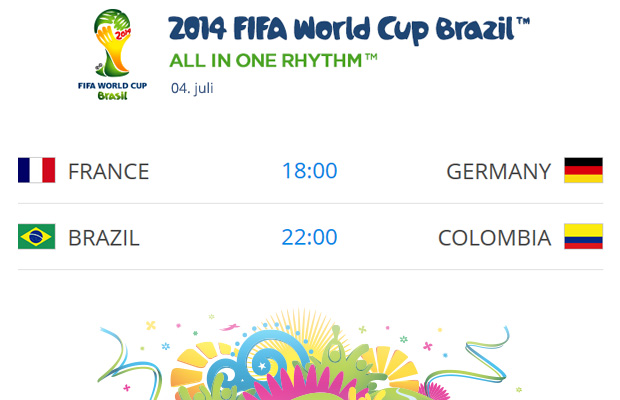Select the GERMANY team name

[498, 171]
